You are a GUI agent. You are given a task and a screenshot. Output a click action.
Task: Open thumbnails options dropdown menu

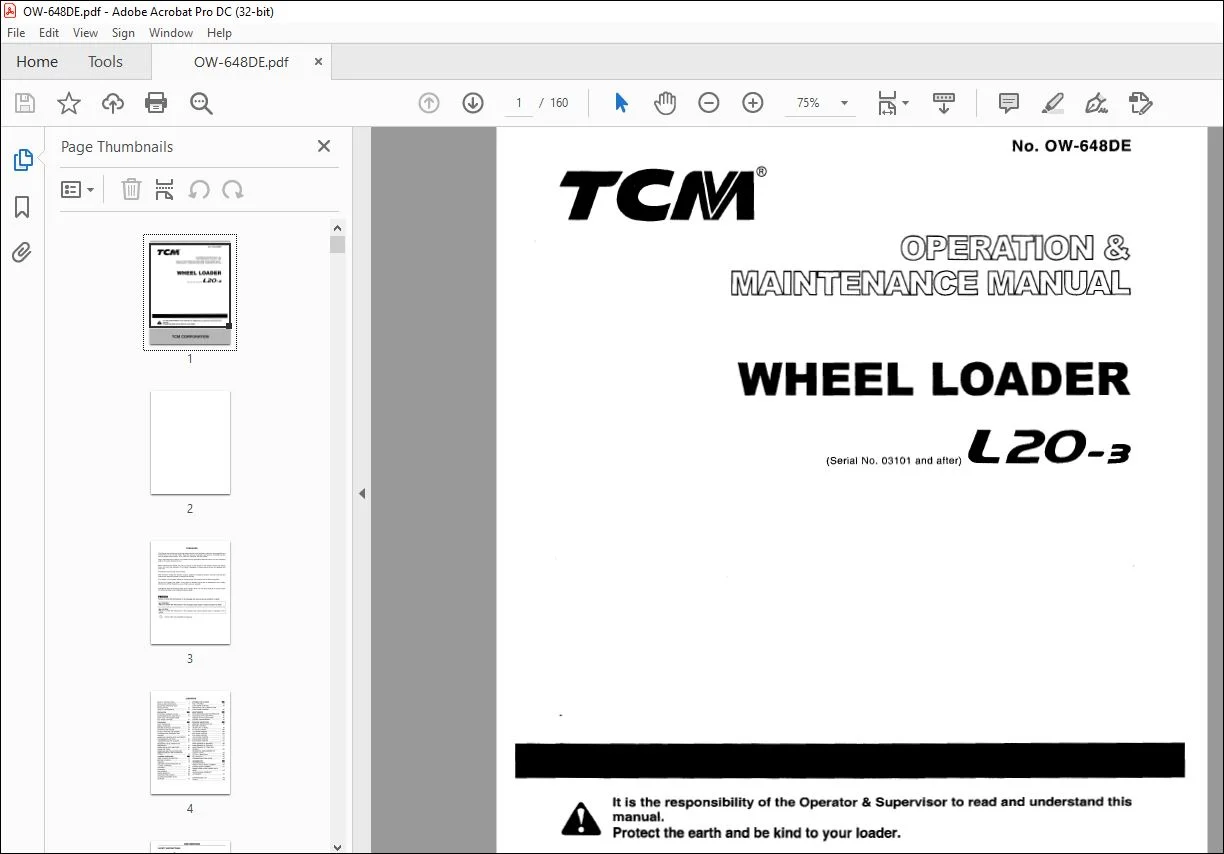[x=77, y=189]
